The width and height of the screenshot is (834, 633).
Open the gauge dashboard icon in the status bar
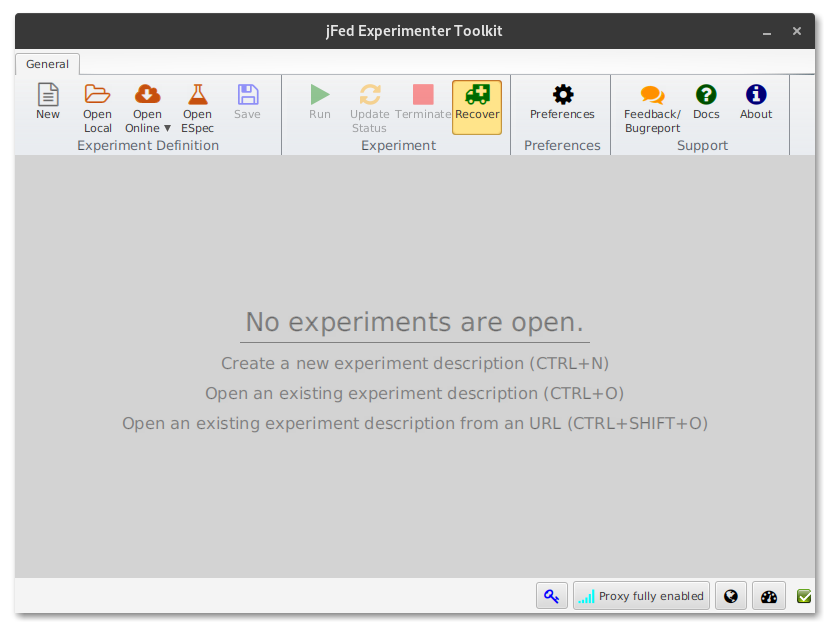pyautogui.click(x=769, y=596)
